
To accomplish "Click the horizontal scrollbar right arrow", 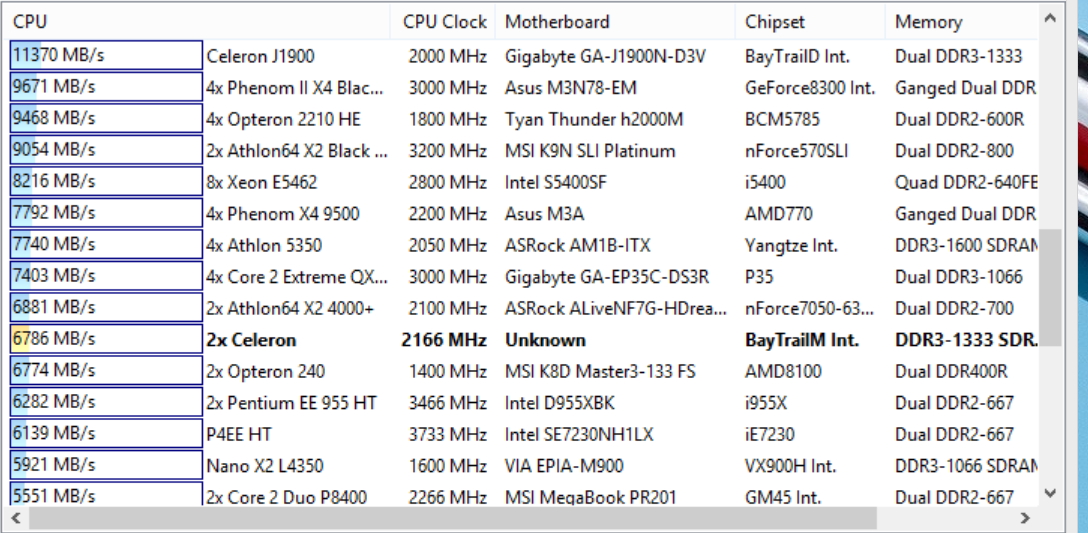I will coord(1026,518).
